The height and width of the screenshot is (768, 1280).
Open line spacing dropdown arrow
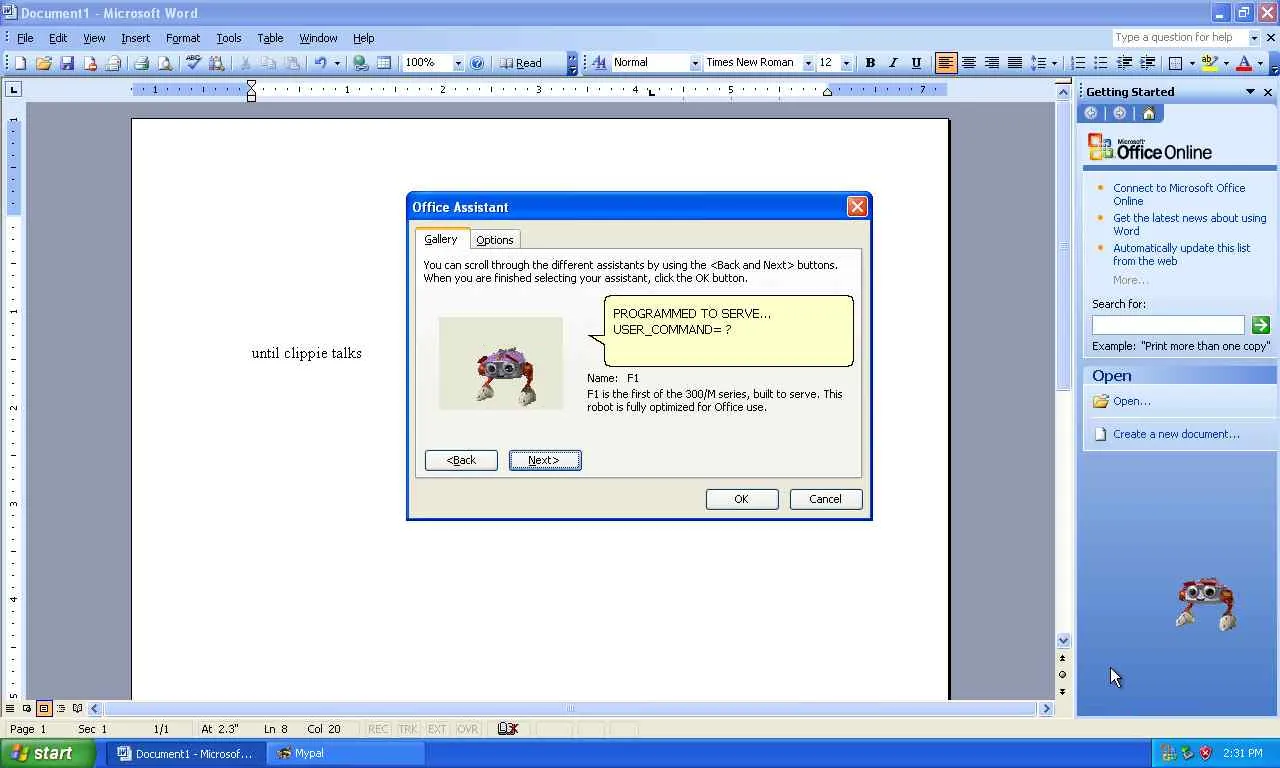coord(1054,63)
